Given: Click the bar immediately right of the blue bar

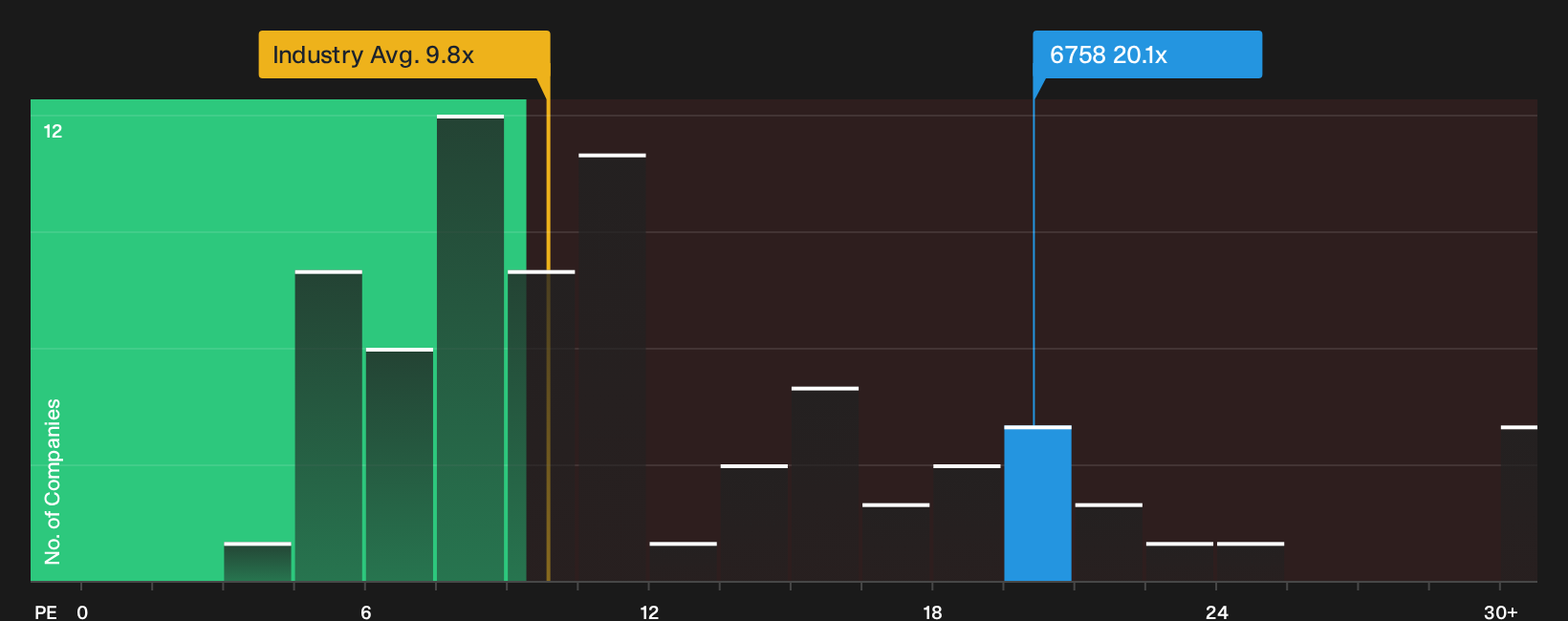Looking at the screenshot, I should pyautogui.click(x=1109, y=543).
